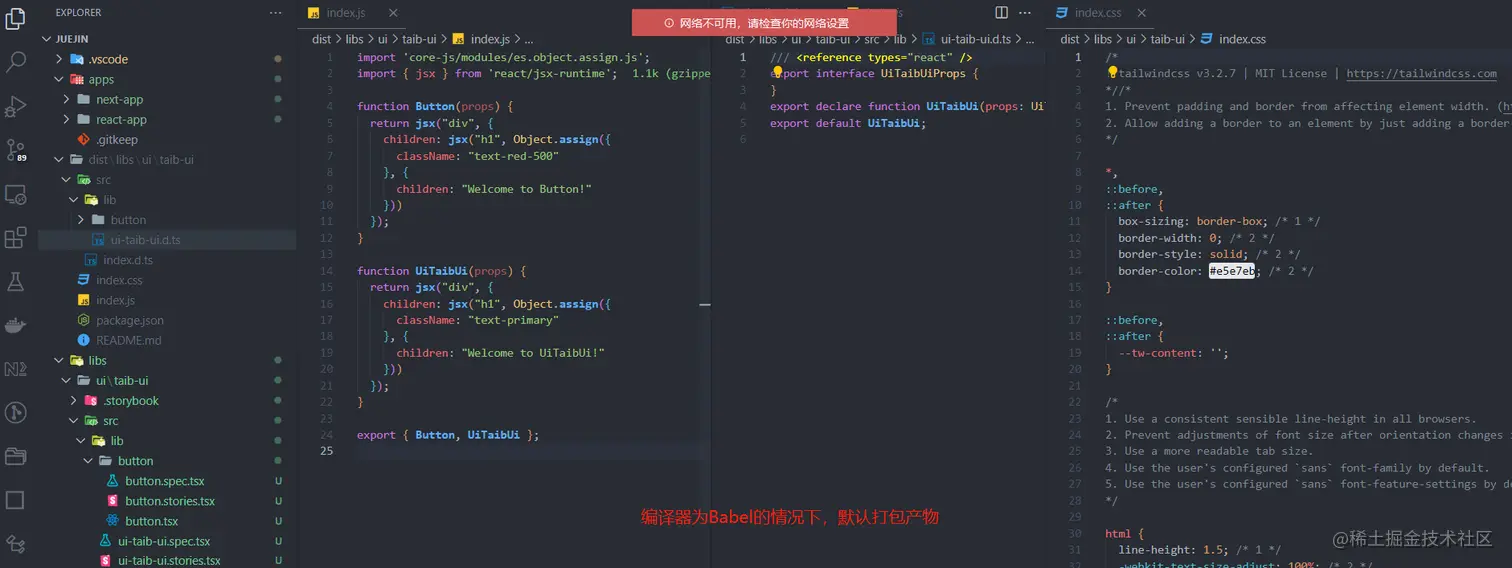Screen dimensions: 1512x568
Task: Collapse the JUEJIN workspace root
Action: (47, 39)
